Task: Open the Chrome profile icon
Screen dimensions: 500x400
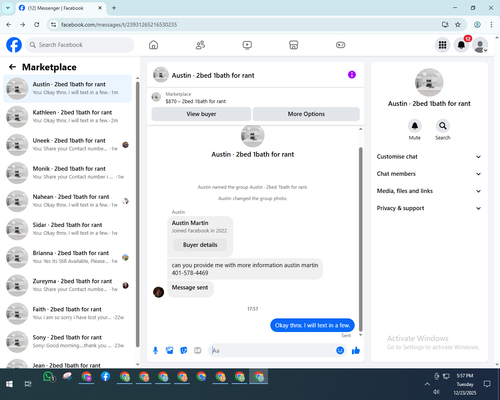Action: pos(477,25)
